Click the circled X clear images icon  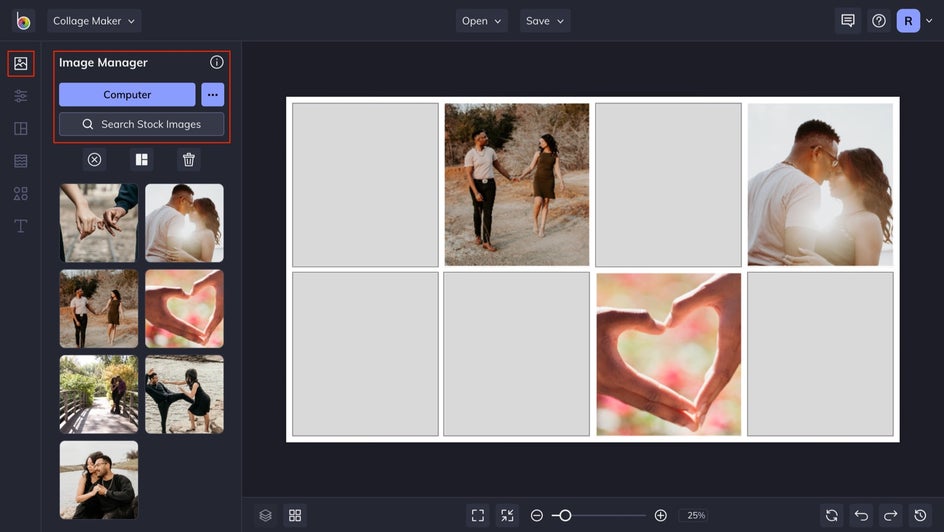point(95,159)
